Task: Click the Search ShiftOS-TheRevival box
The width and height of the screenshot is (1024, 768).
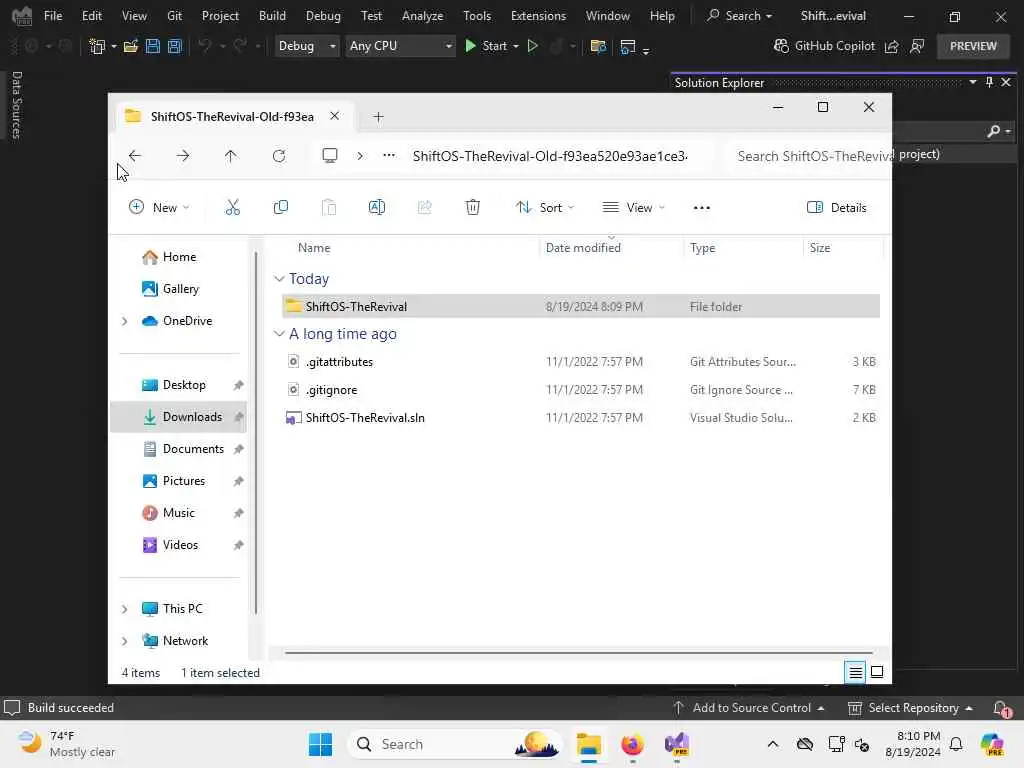Action: click(x=810, y=156)
